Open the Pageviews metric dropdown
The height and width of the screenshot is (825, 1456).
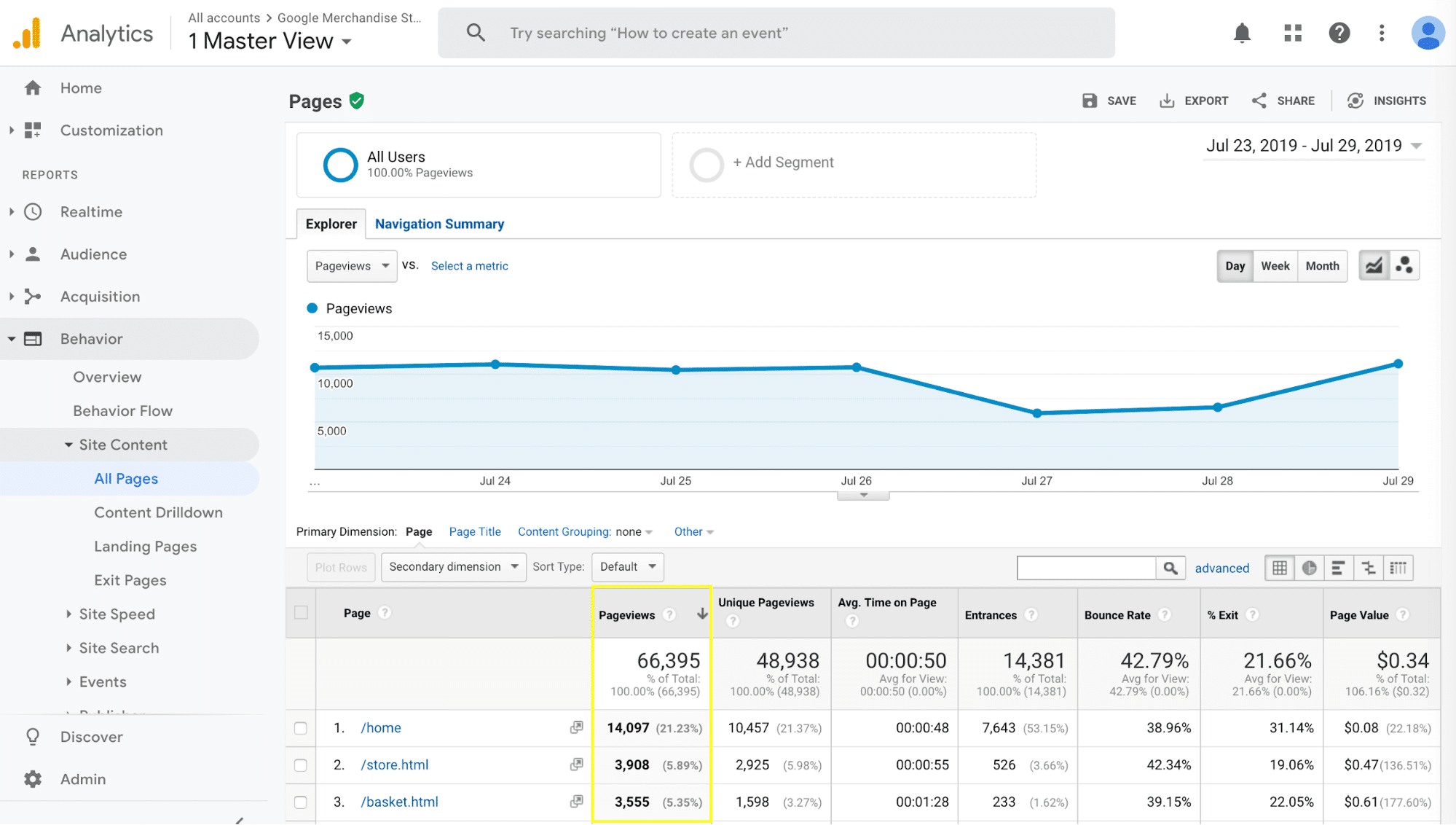[x=352, y=266]
